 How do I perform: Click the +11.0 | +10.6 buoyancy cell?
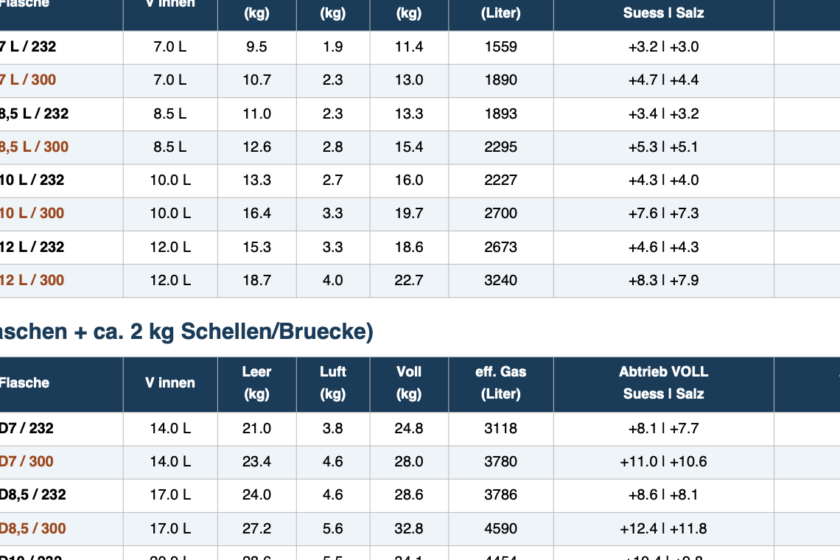pos(663,461)
